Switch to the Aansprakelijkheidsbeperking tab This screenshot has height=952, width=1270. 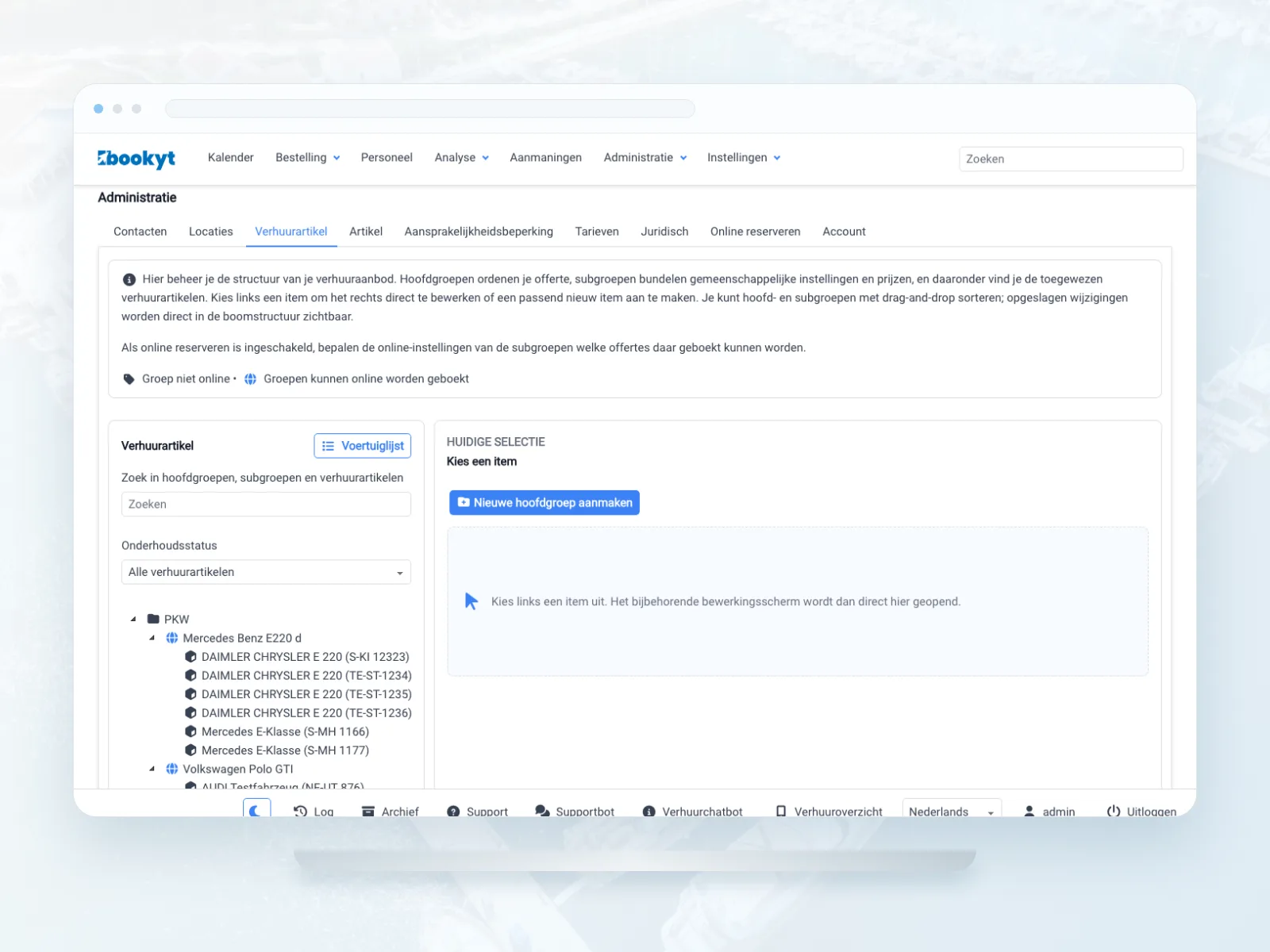[479, 232]
